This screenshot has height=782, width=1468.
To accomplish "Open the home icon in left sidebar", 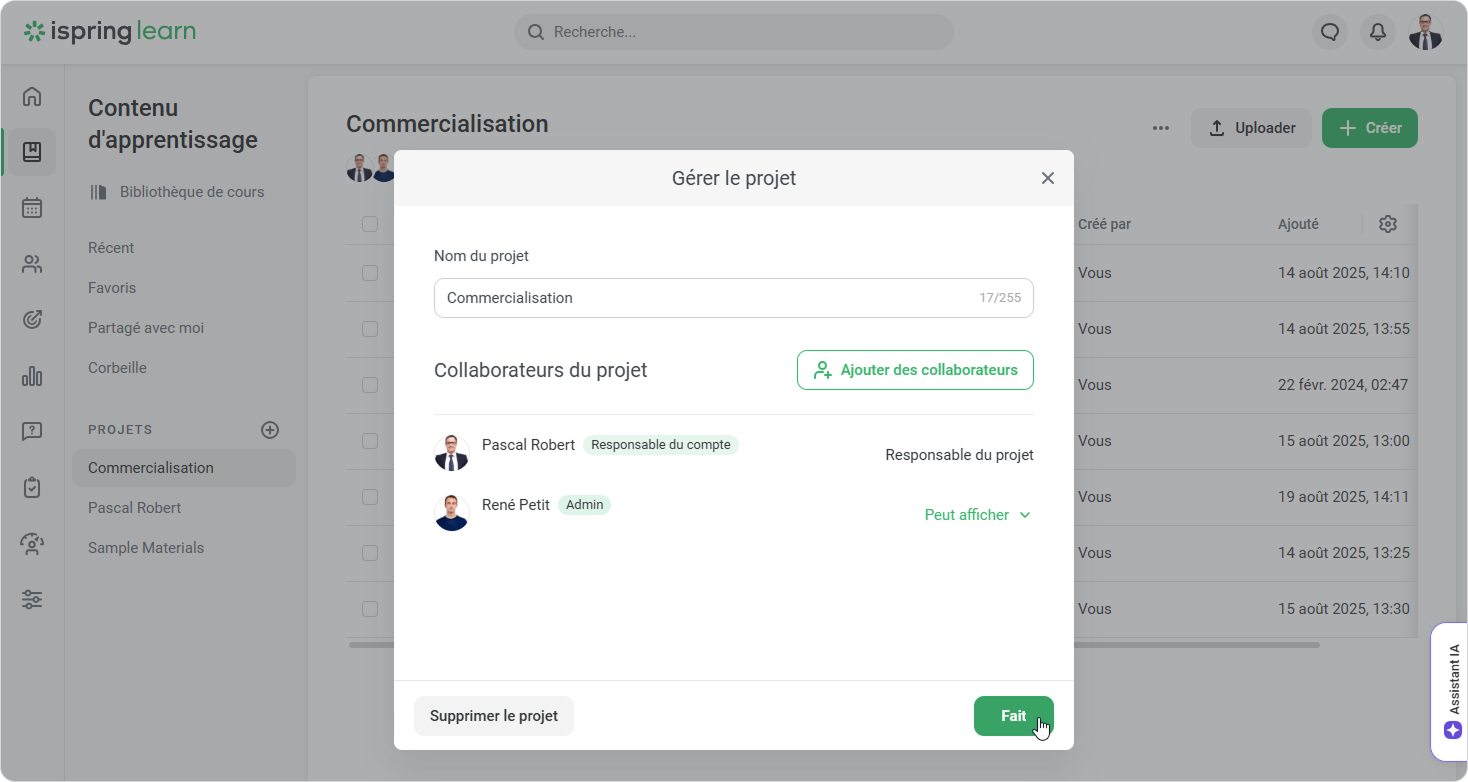I will 32,96.
